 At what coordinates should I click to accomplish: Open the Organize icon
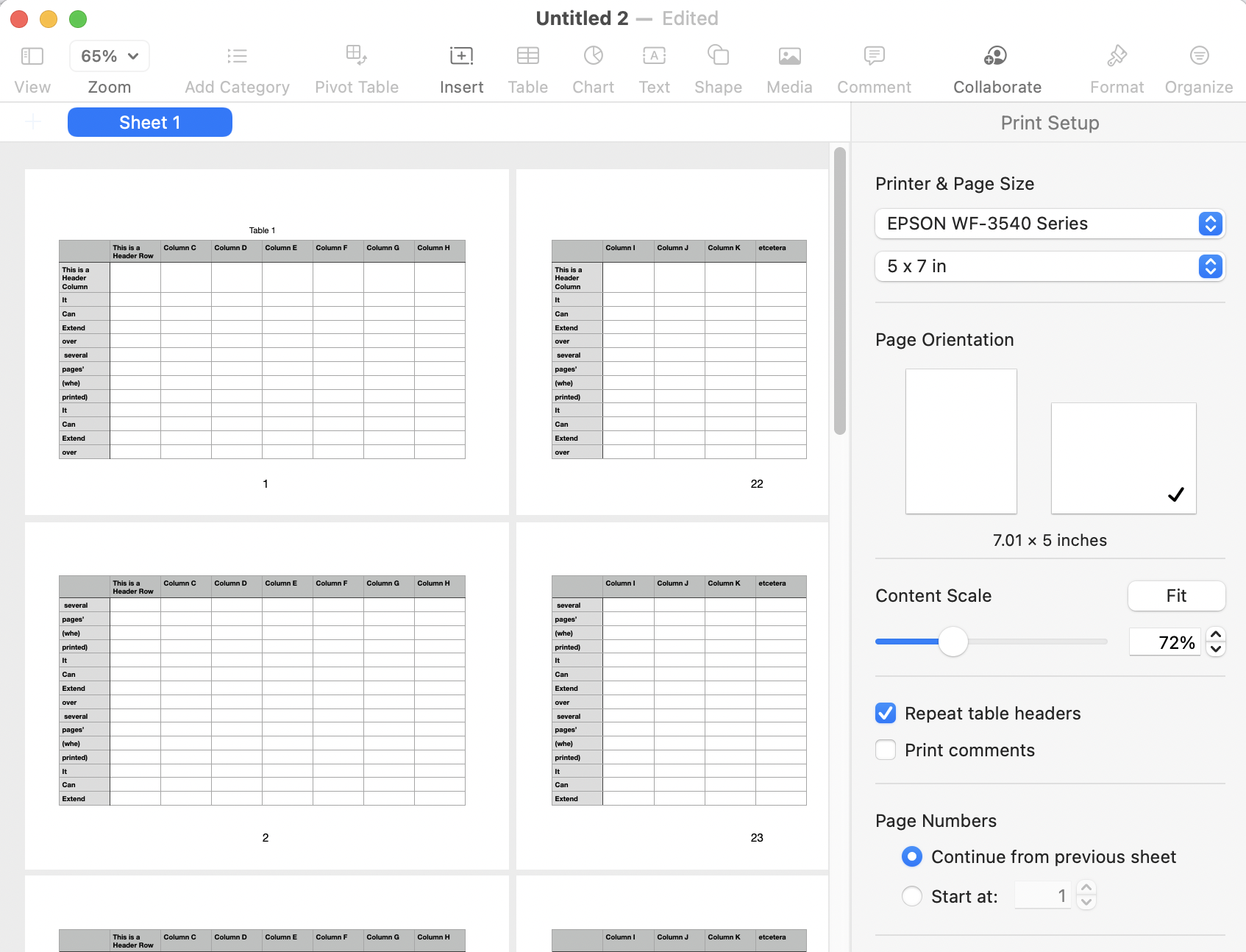1200,55
